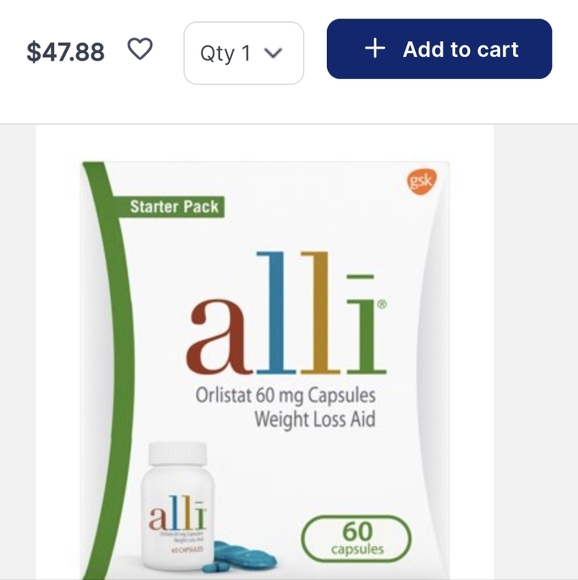
Task: Click the large multicolored alli logo
Action: pos(287,313)
